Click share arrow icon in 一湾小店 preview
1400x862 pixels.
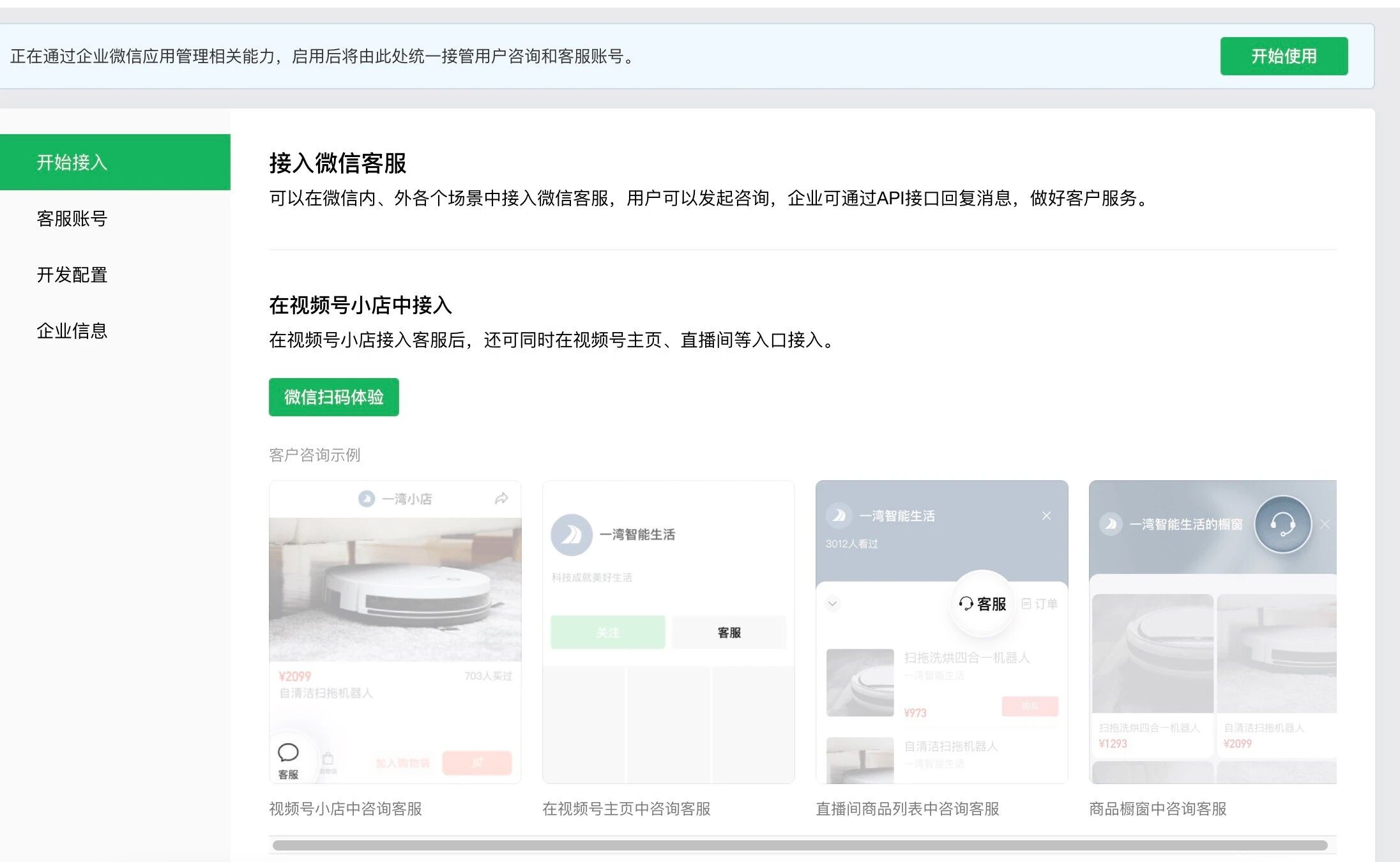501,499
